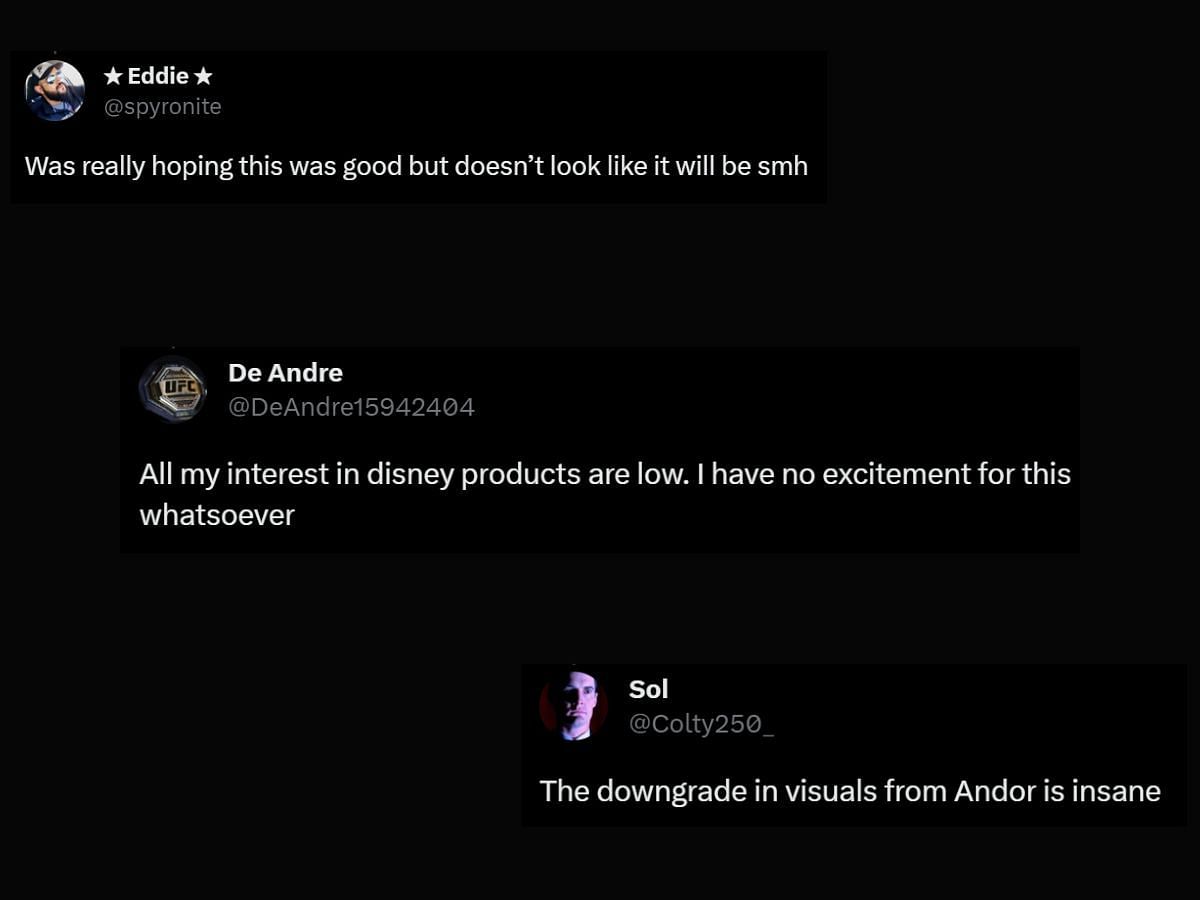
Task: Open Eddie's profile picture
Action: click(55, 91)
